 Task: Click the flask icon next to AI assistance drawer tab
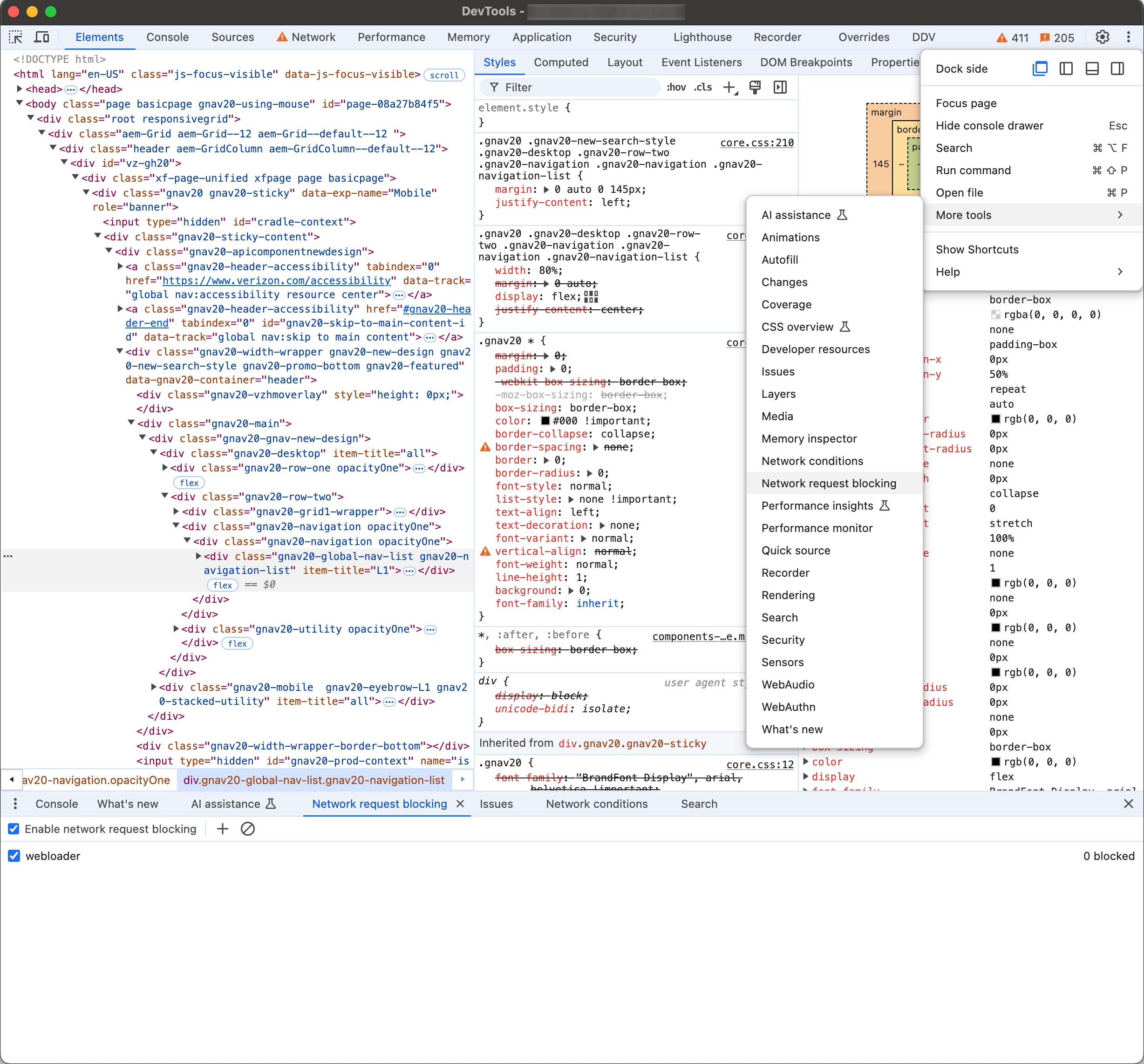click(271, 804)
